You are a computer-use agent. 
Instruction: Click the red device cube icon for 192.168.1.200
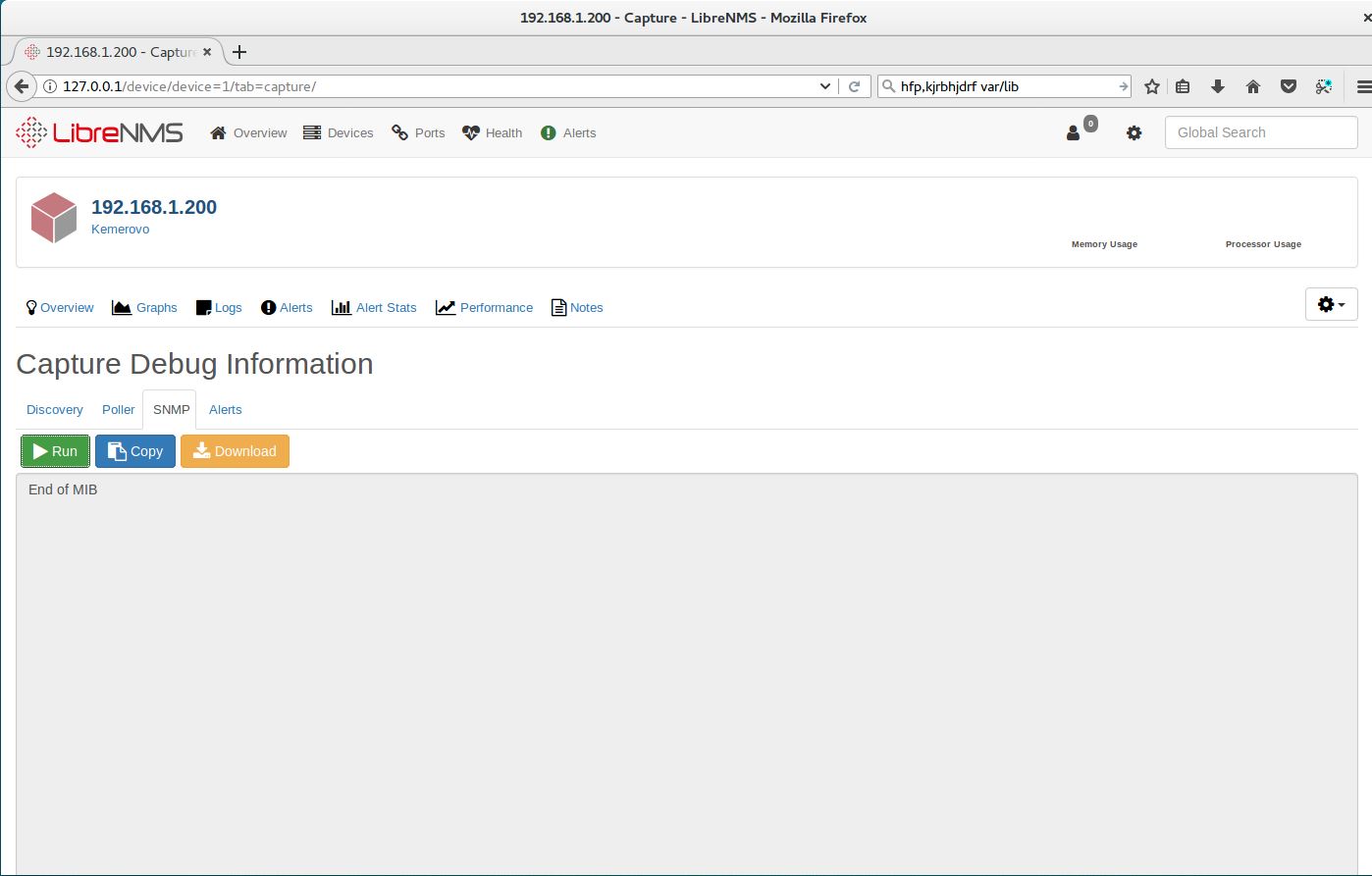pyautogui.click(x=54, y=217)
